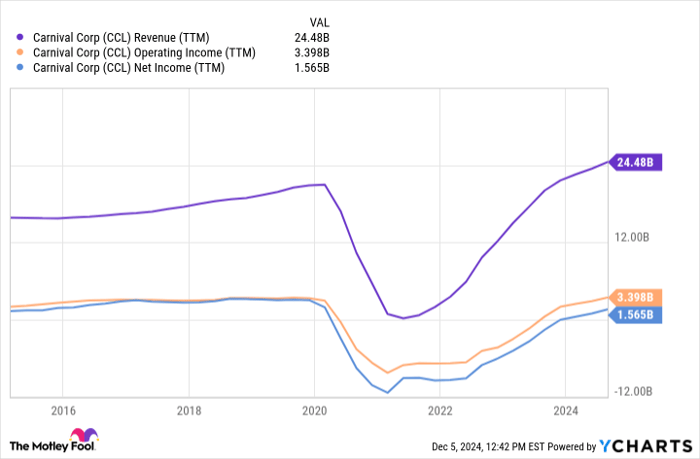This screenshot has height=459, width=700.
Task: Select the Carnival Corp Revenue (TTM) legend label
Action: tap(121, 38)
